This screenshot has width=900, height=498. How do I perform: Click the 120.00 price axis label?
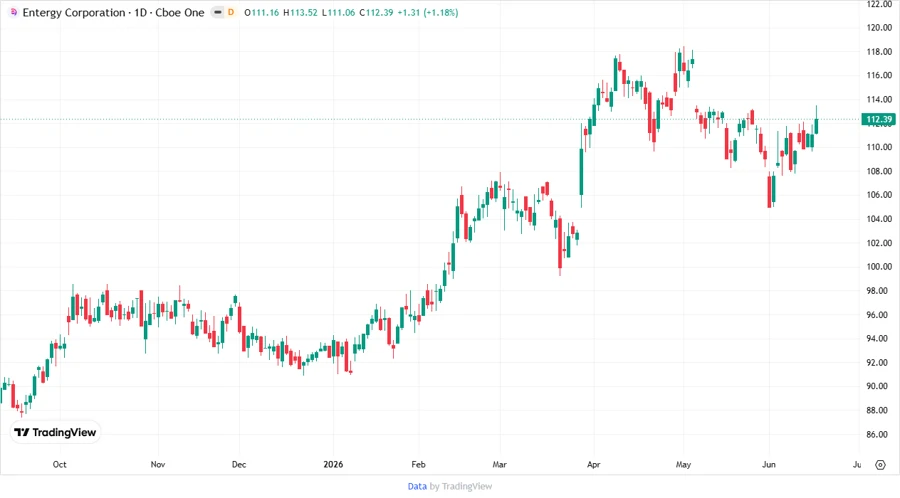point(879,28)
